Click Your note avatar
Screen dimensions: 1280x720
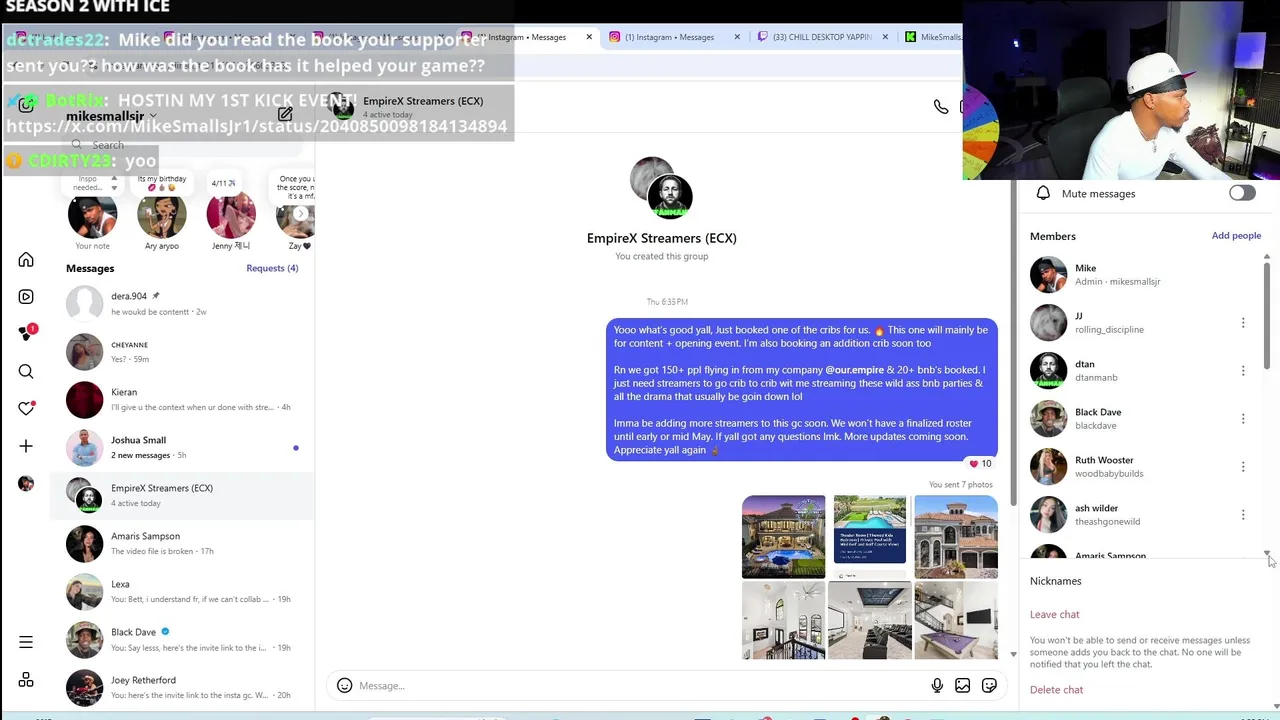click(x=92, y=216)
